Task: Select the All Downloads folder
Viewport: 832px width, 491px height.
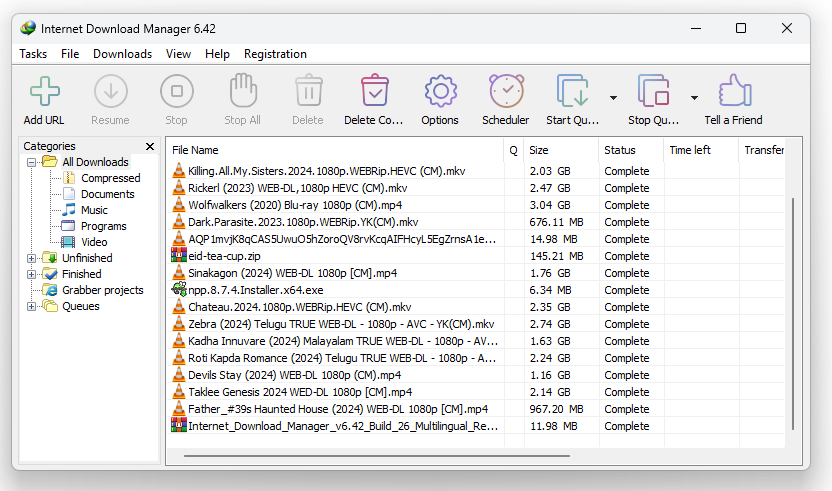Action: click(x=95, y=162)
